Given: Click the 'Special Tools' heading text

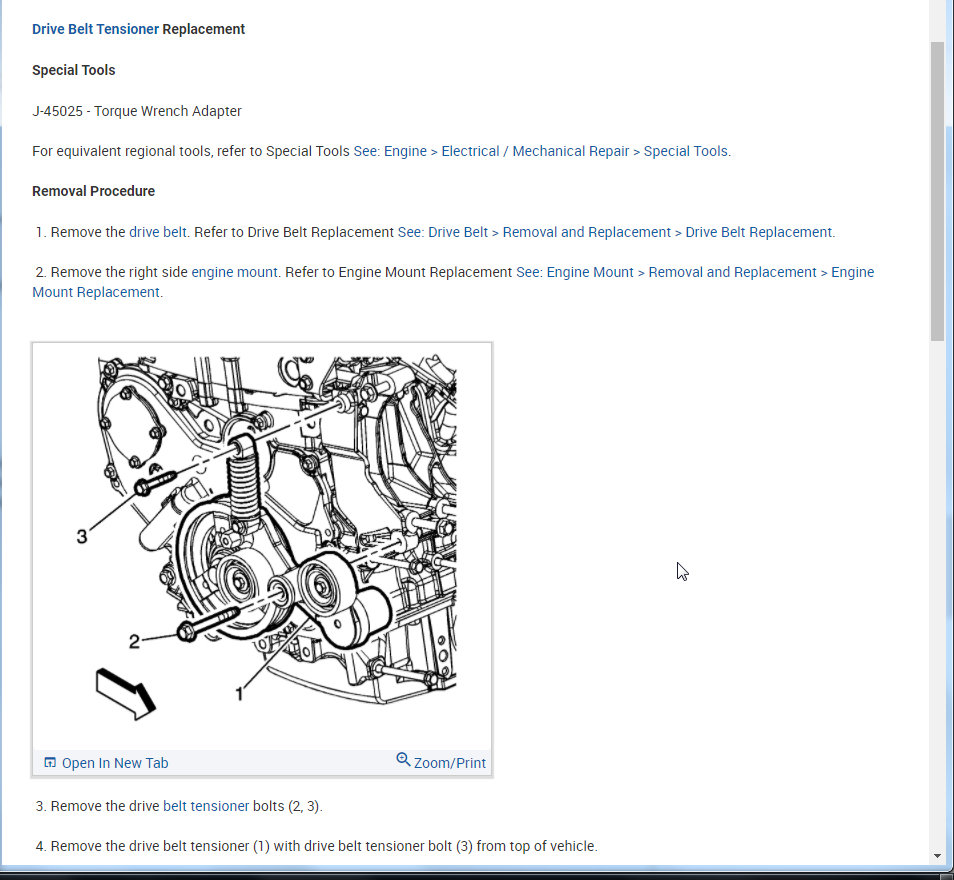Looking at the screenshot, I should (x=74, y=70).
